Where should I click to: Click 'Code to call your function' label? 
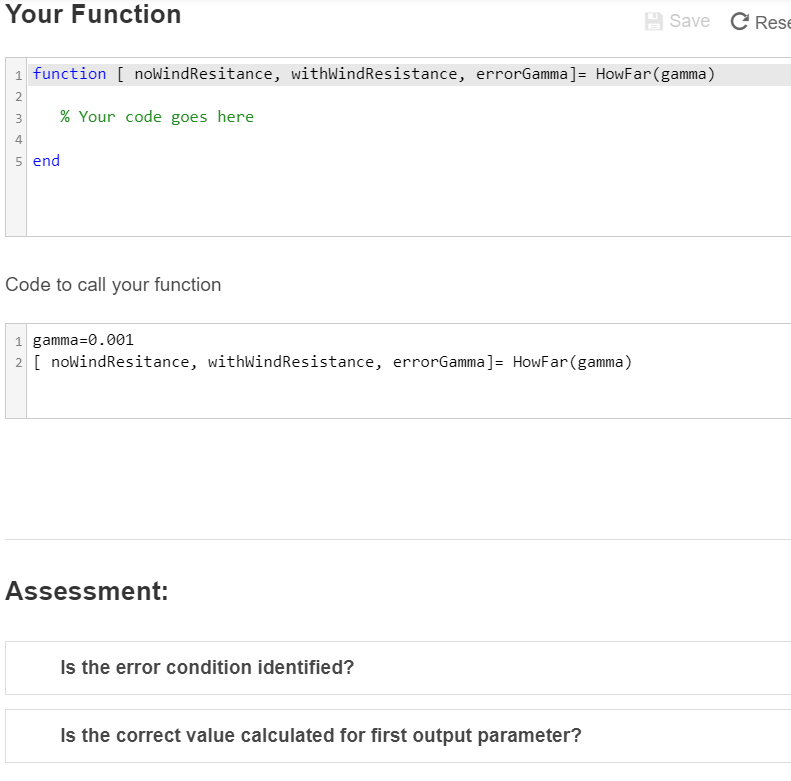[113, 285]
